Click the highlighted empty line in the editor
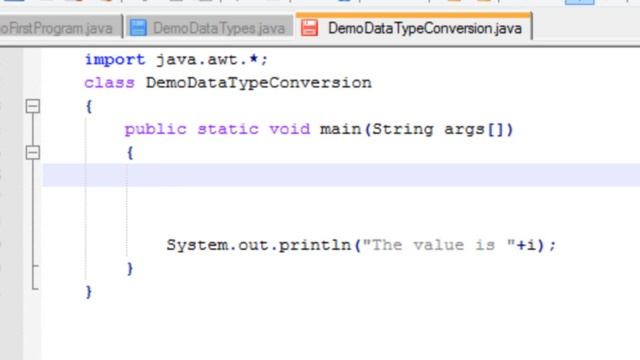The image size is (640, 360). [x=341, y=175]
